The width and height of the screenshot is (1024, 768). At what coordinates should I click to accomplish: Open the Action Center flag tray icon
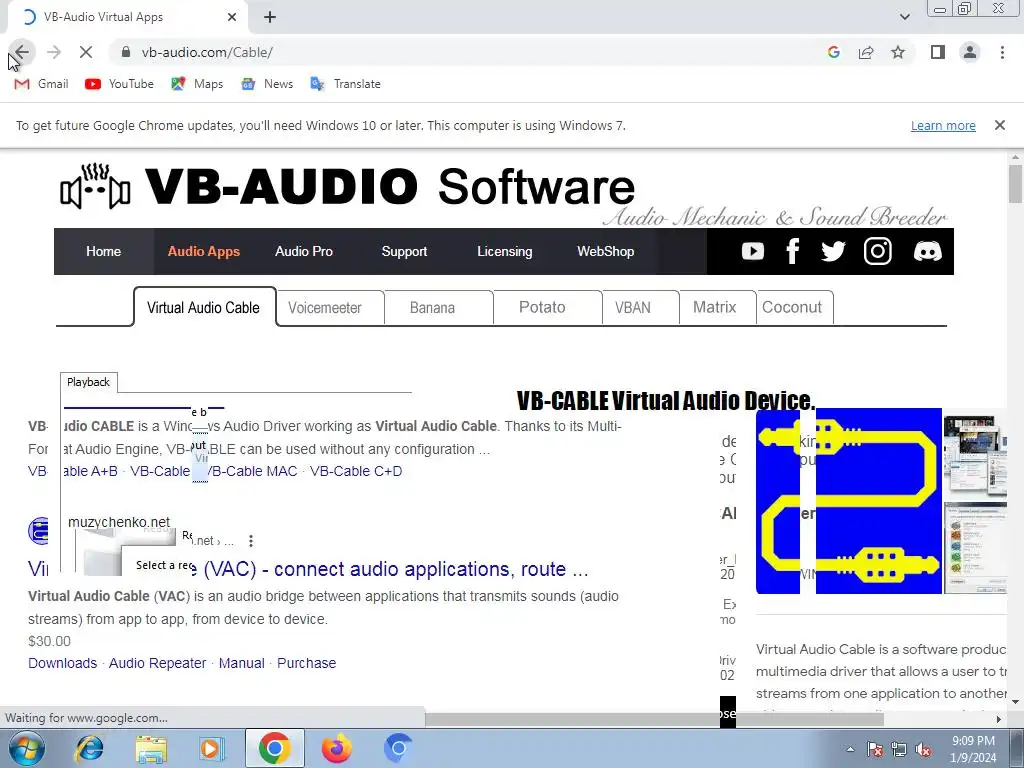pyautogui.click(x=875, y=749)
